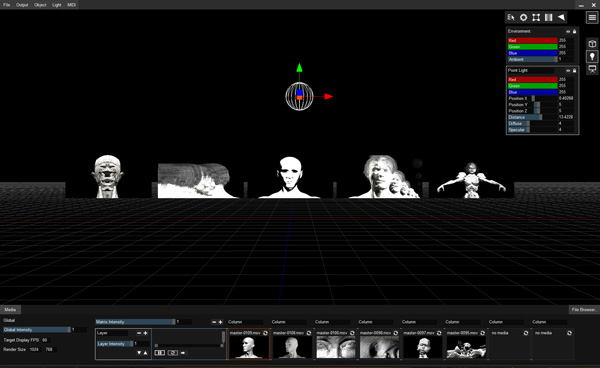Toggle Point Light visibility eye icon
The image size is (600, 368).
coord(568,70)
